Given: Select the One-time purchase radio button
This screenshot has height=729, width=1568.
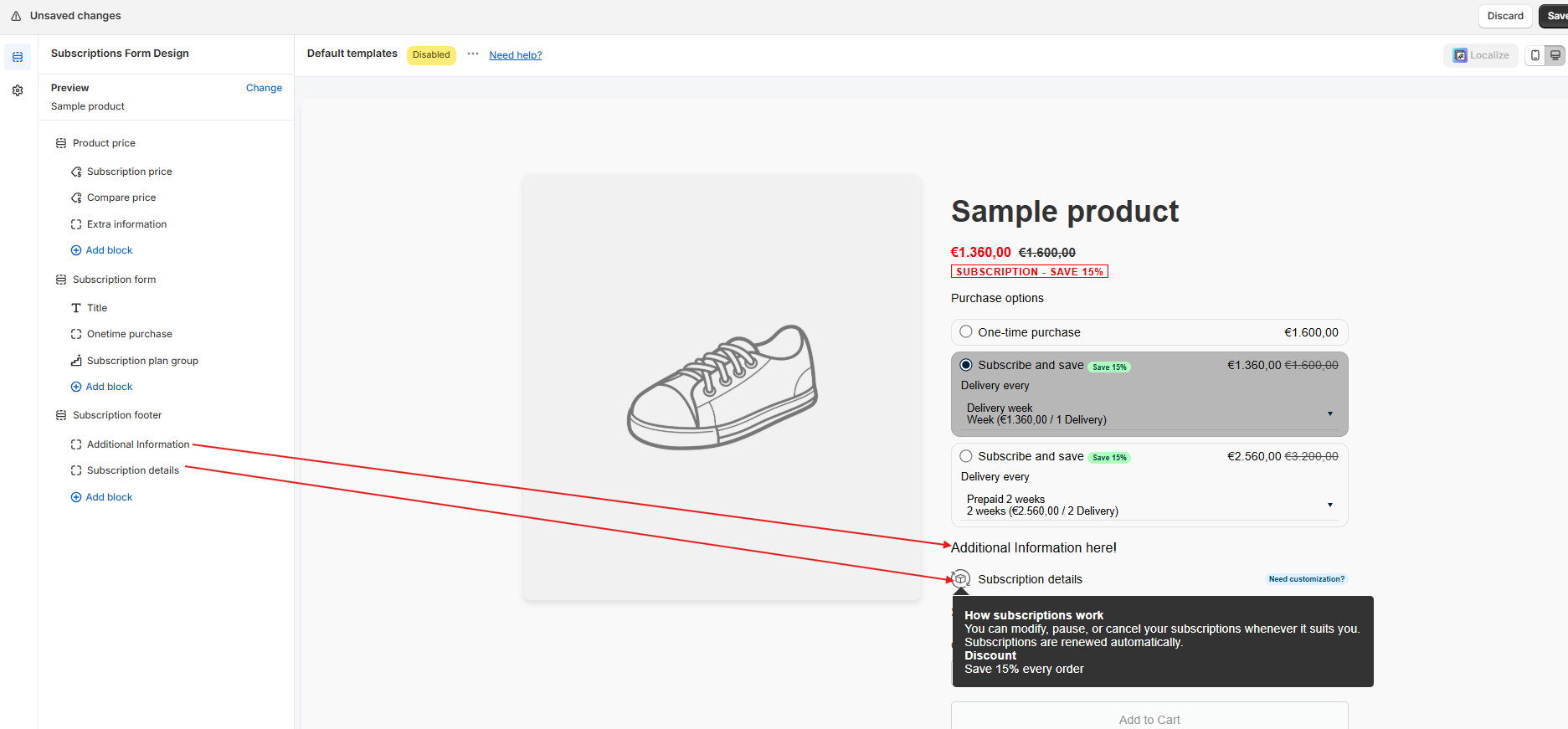Looking at the screenshot, I should 966,331.
